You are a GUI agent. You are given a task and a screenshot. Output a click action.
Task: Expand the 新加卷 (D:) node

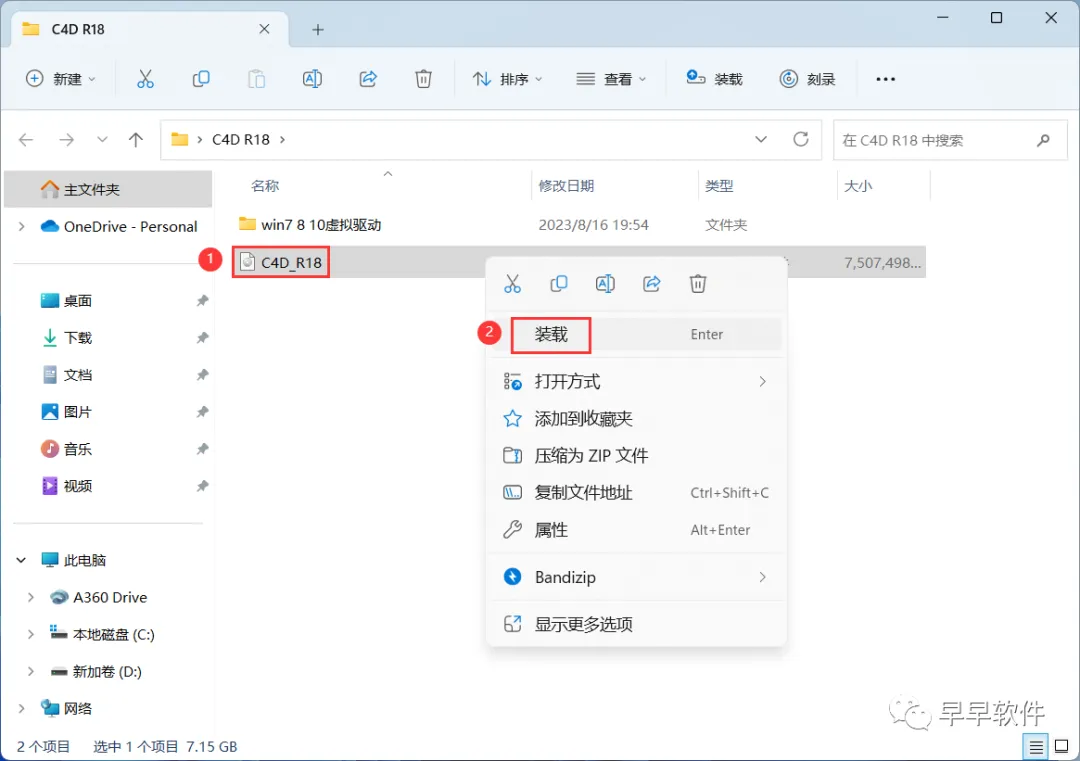30,671
